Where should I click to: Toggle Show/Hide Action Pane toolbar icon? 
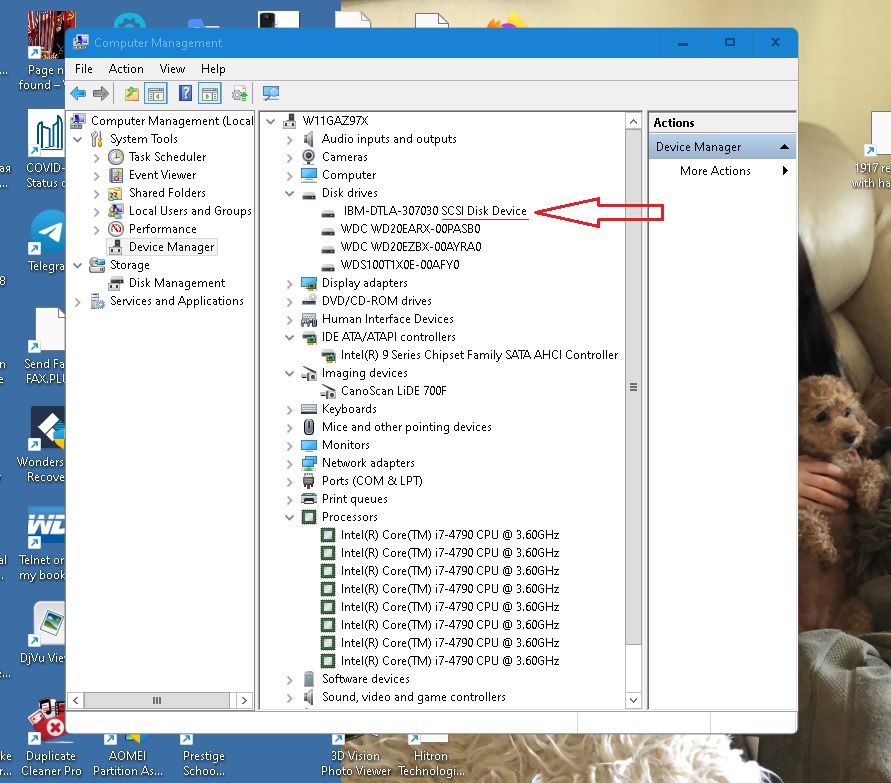pos(210,93)
